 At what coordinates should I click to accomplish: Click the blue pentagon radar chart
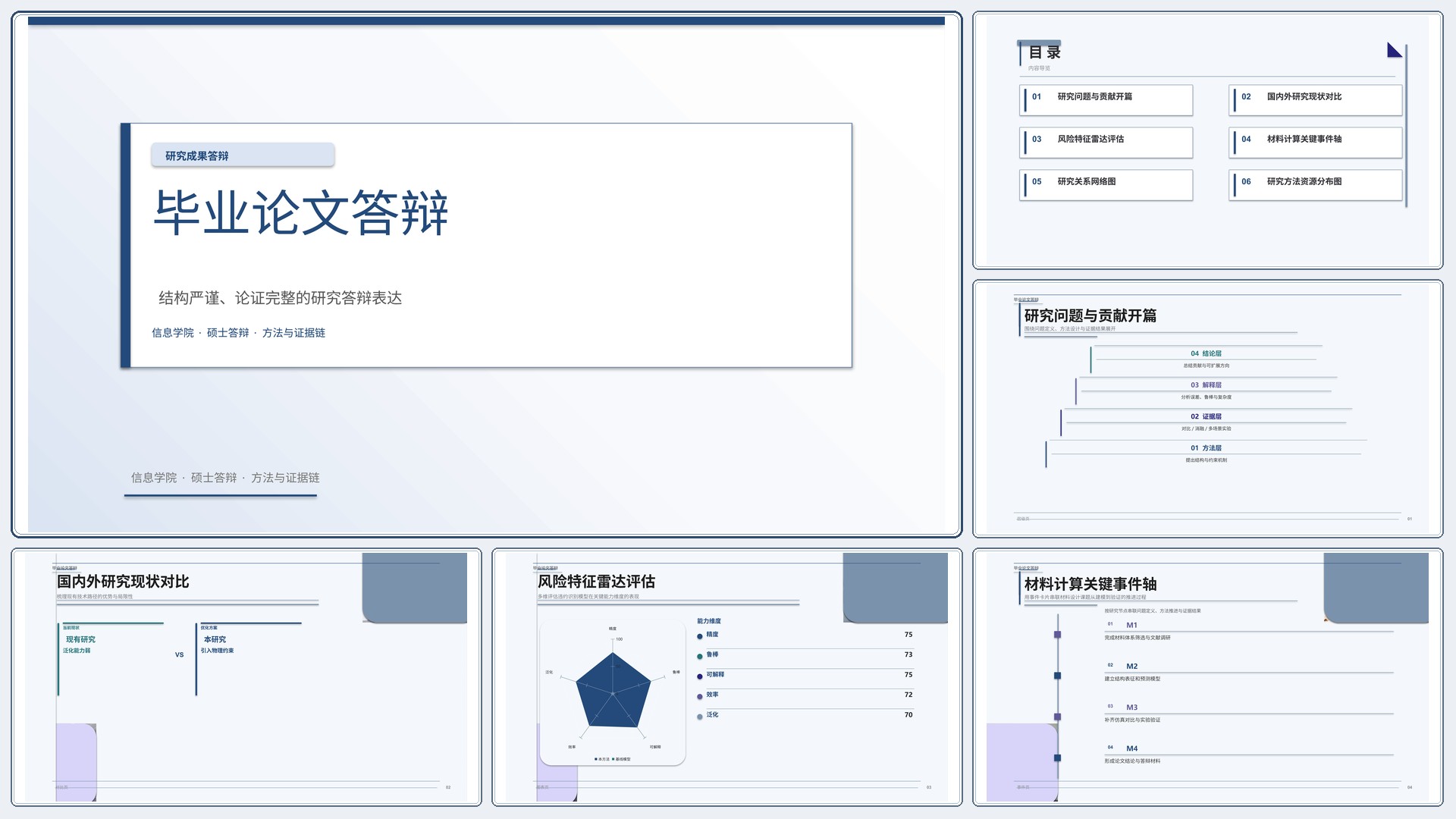(613, 691)
